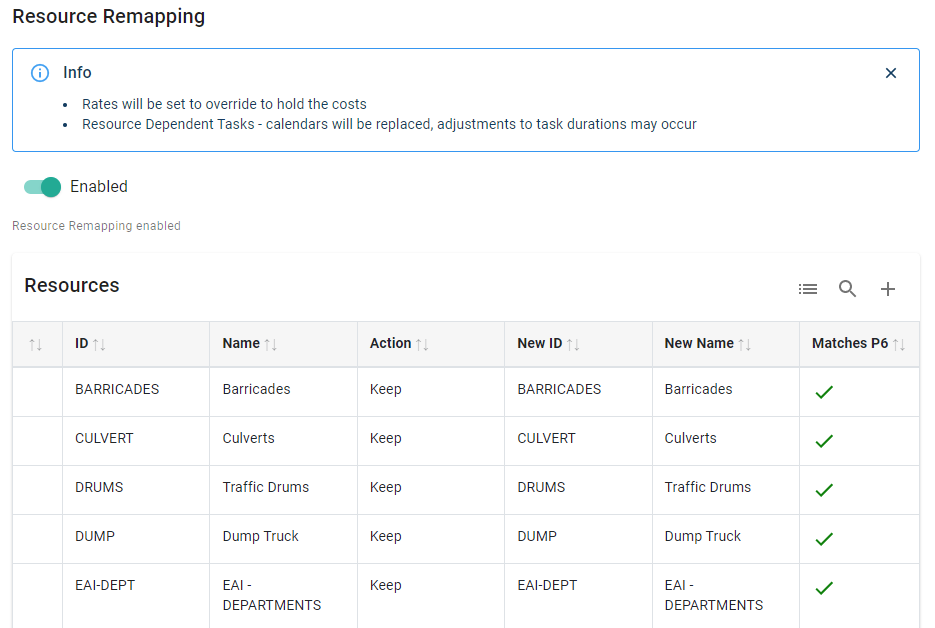This screenshot has height=628, width=935.
Task: Sort by New Name column header
Action: [x=745, y=344]
